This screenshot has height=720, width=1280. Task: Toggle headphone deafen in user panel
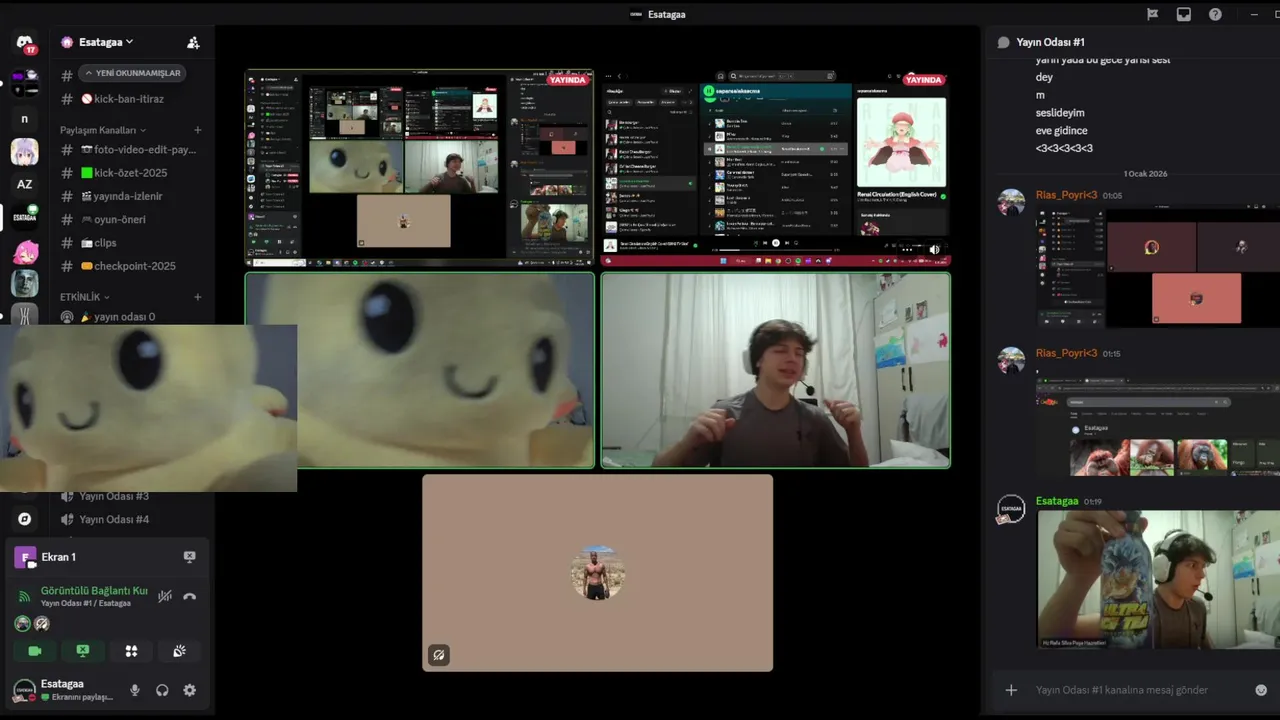click(162, 690)
